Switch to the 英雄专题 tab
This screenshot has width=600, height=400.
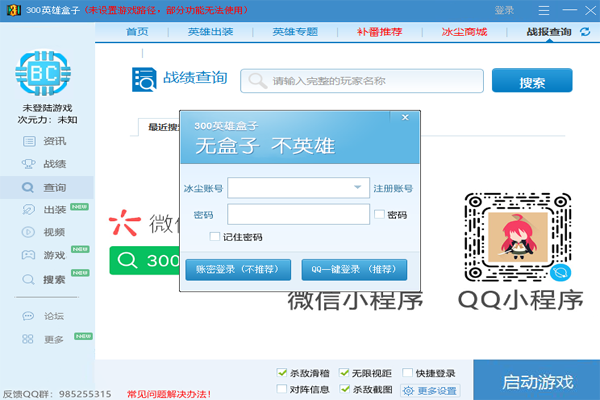click(x=295, y=32)
